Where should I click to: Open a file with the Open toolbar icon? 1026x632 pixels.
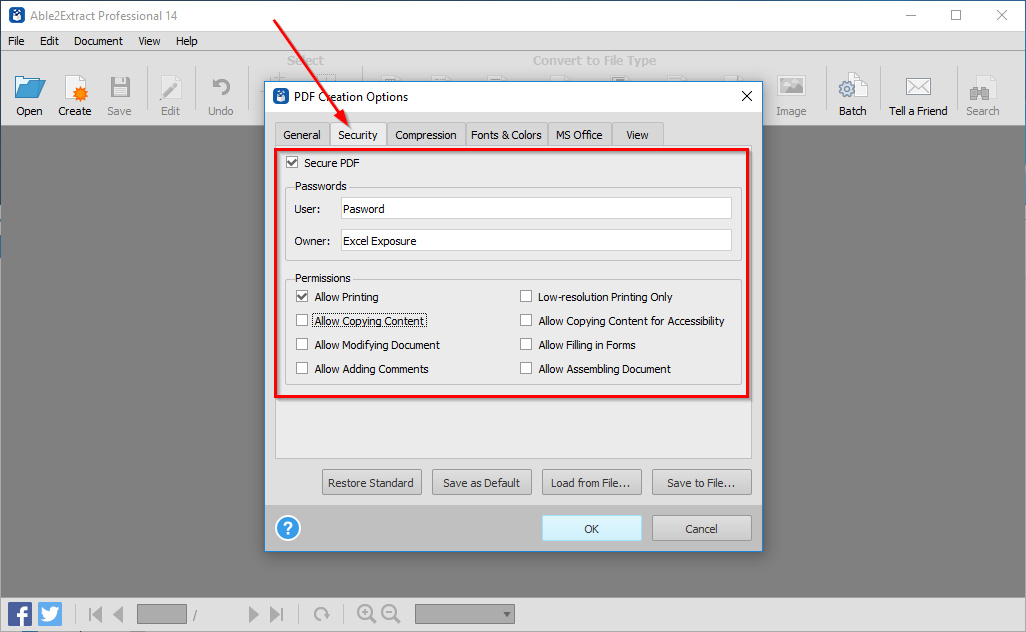30,88
